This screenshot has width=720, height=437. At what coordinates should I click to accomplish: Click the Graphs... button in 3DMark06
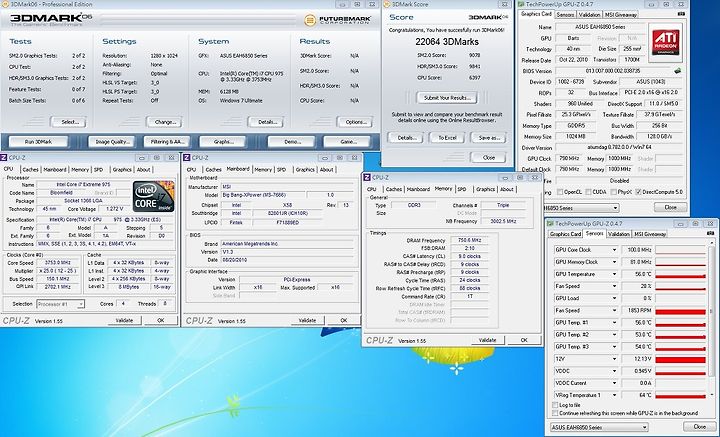coord(223,142)
